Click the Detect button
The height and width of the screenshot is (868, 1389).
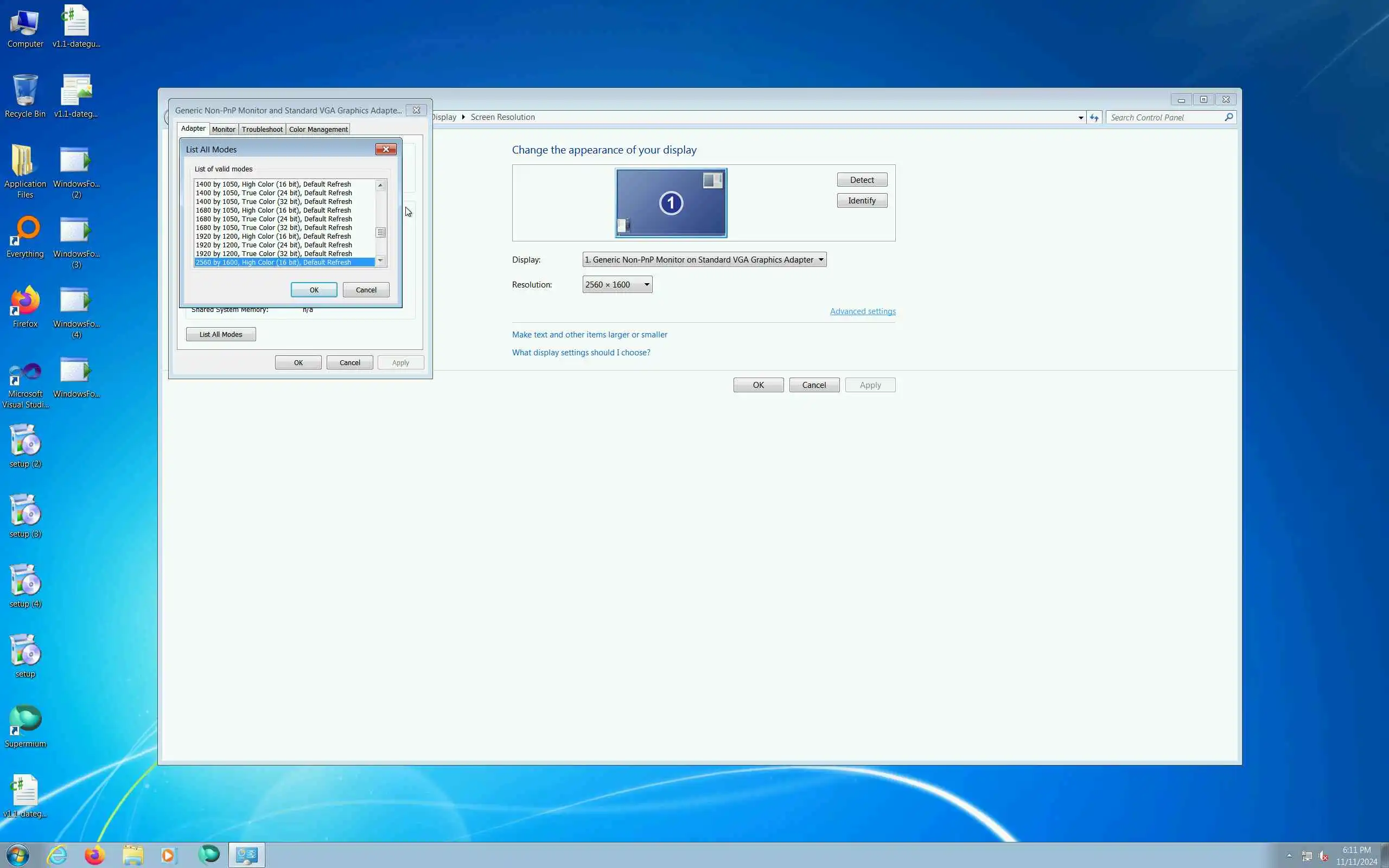[x=862, y=180]
